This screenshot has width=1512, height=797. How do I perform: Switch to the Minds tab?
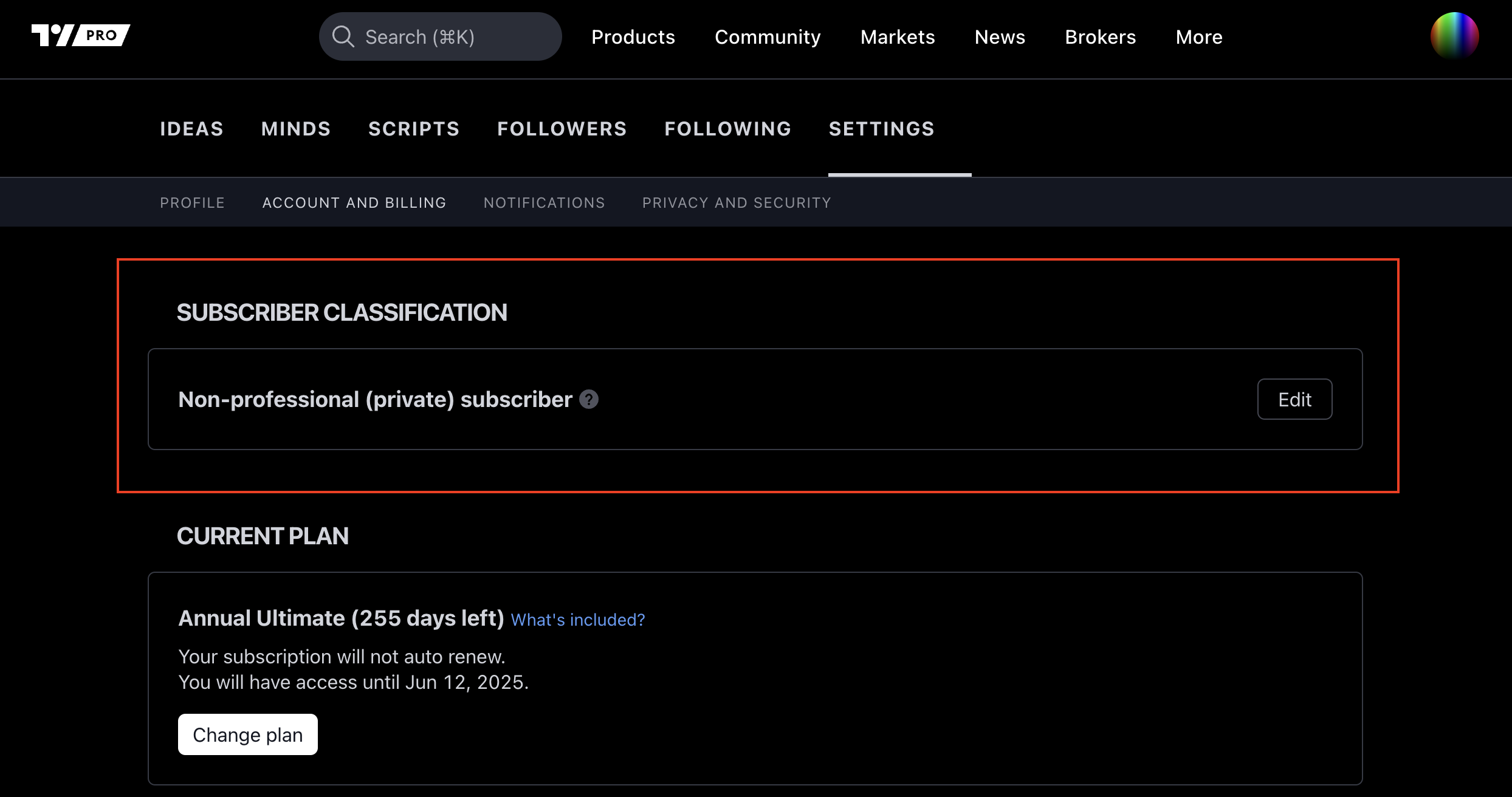(x=296, y=129)
